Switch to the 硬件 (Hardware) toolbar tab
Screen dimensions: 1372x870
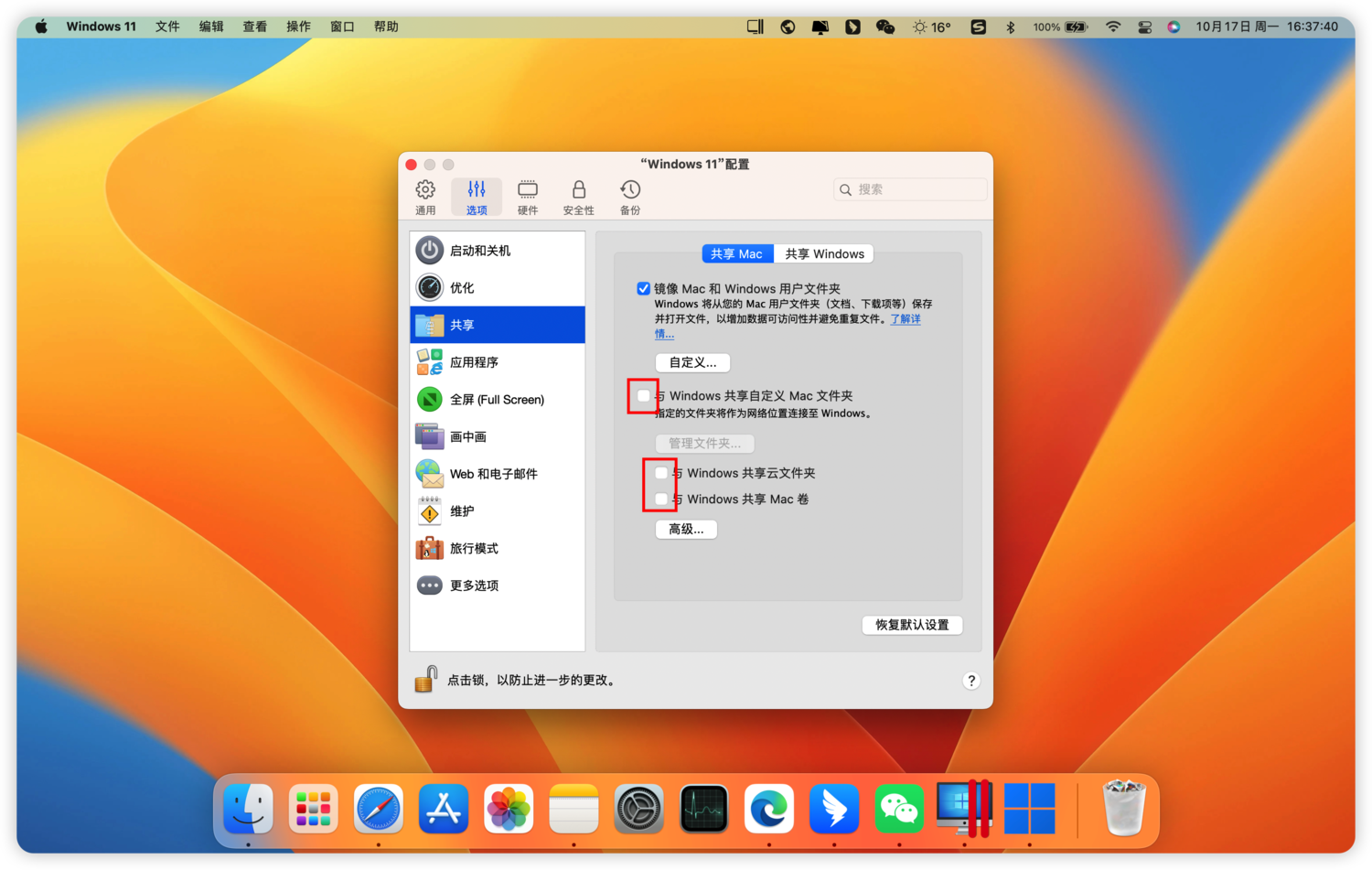pyautogui.click(x=528, y=198)
